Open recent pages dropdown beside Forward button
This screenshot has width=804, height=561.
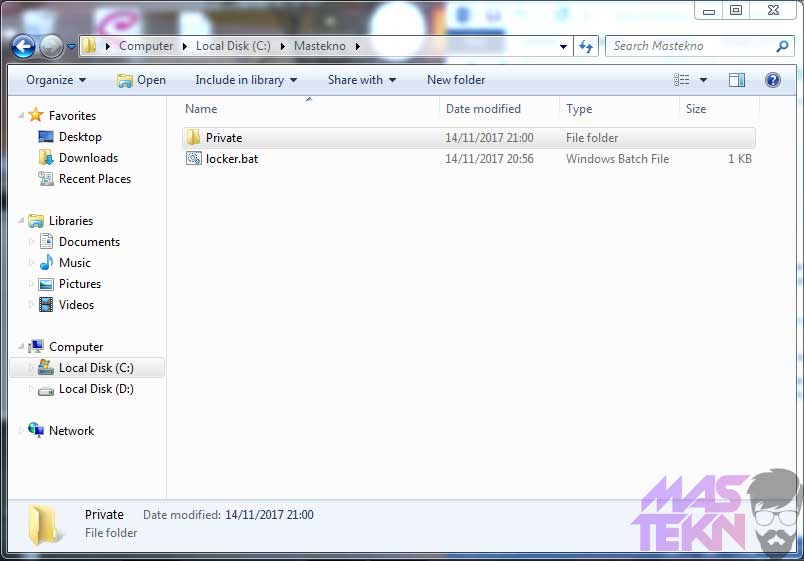click(72, 47)
